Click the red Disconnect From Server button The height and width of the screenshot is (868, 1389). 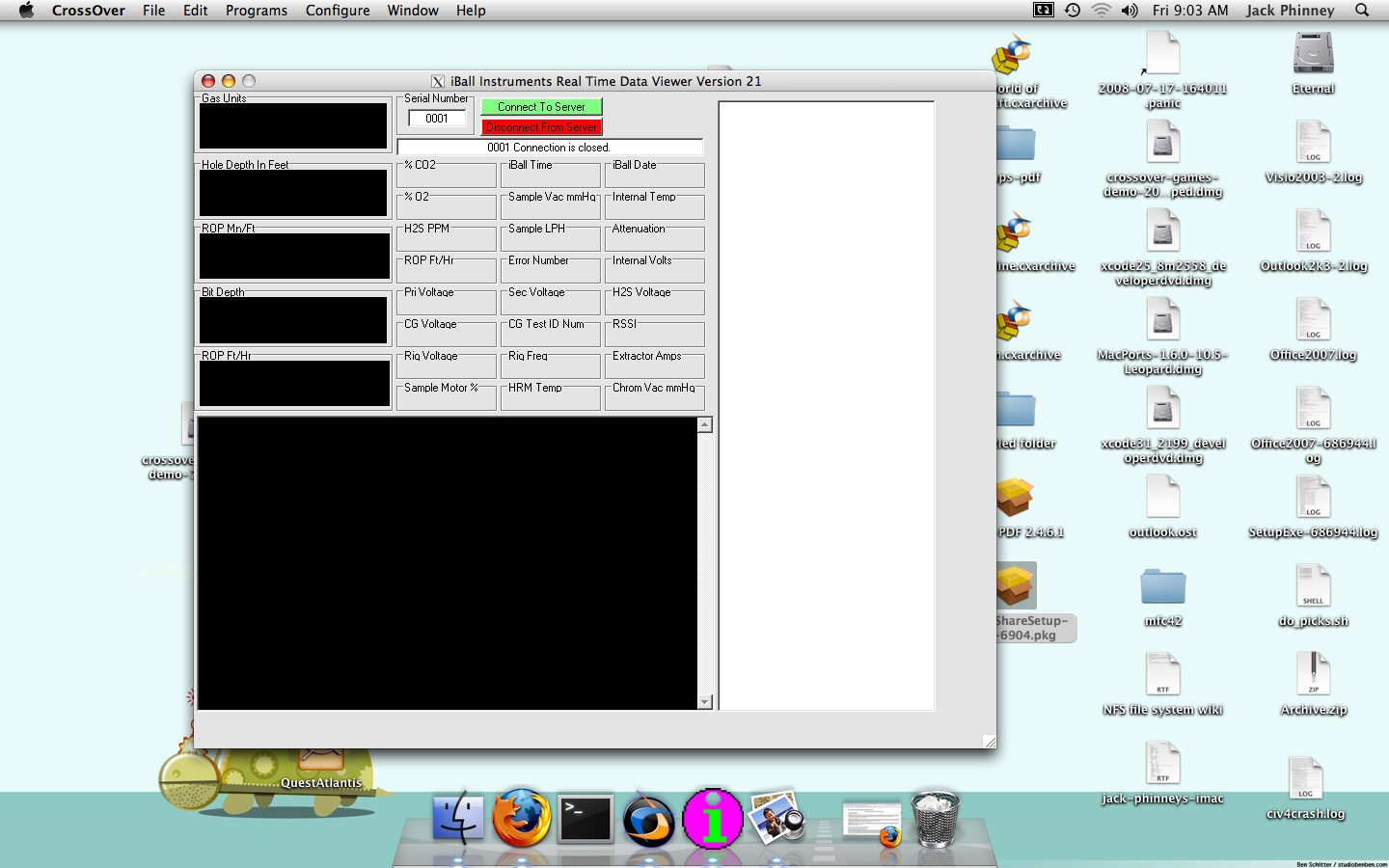click(x=541, y=127)
